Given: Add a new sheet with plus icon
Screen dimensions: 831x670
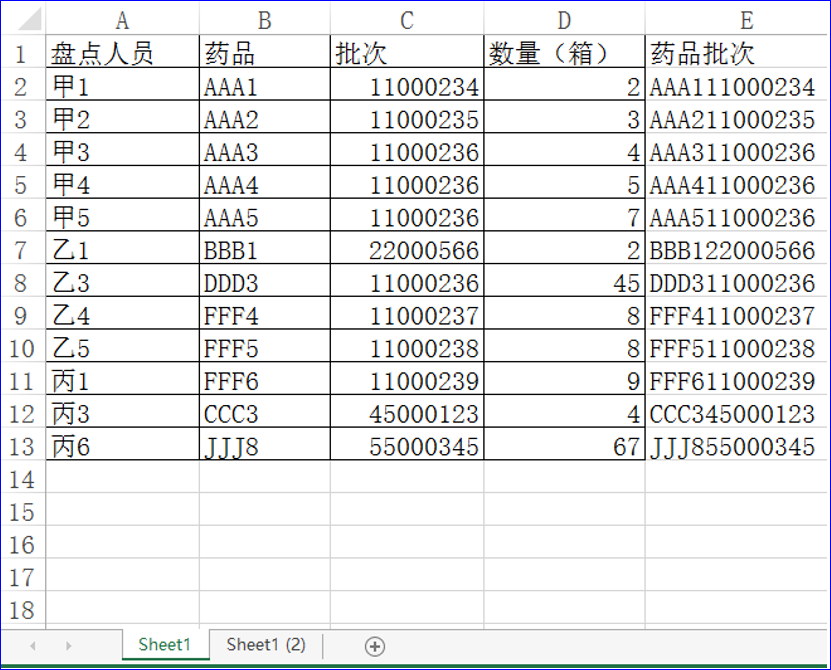Looking at the screenshot, I should (x=375, y=646).
